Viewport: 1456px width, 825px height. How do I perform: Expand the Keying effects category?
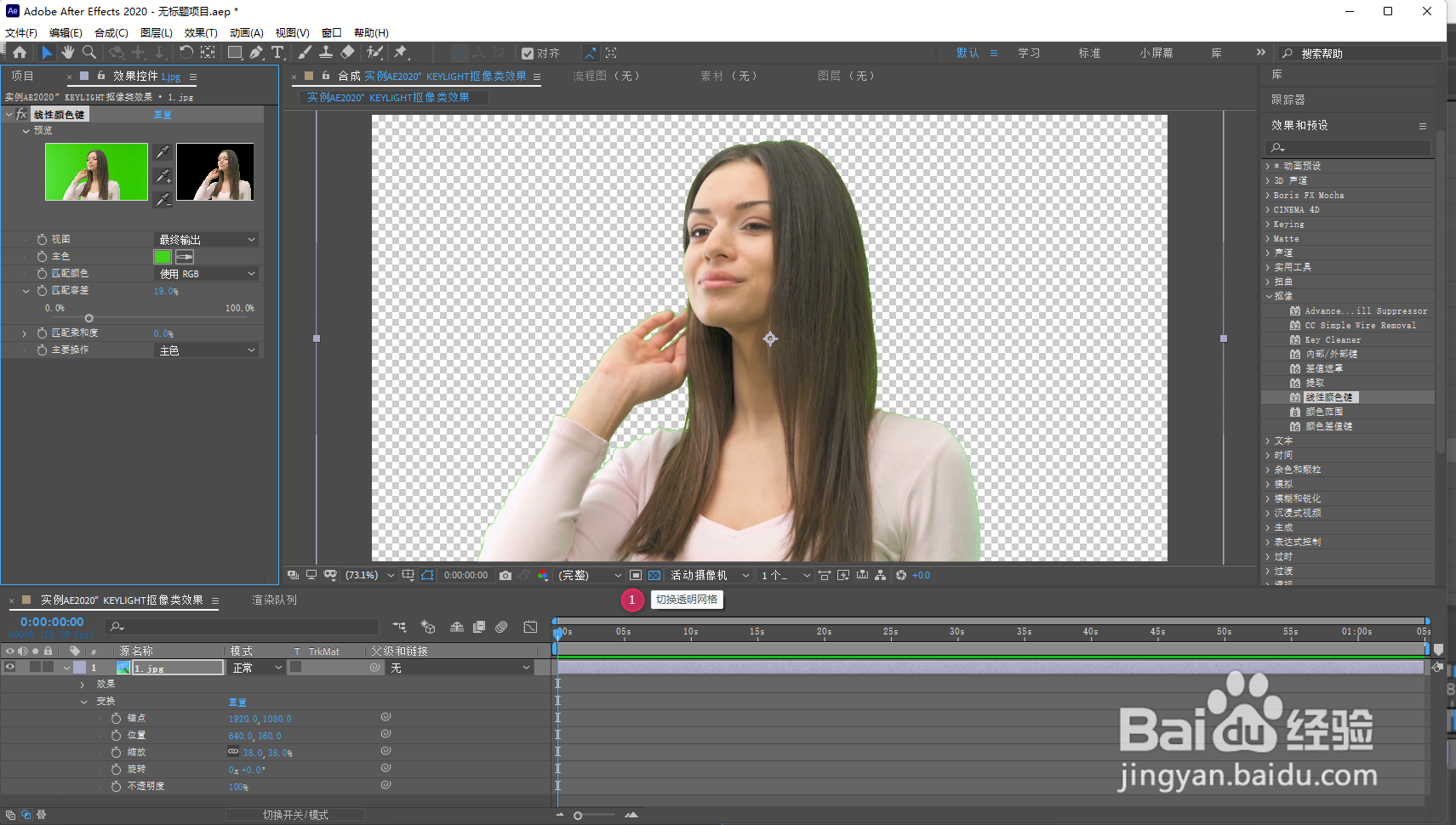(x=1268, y=225)
